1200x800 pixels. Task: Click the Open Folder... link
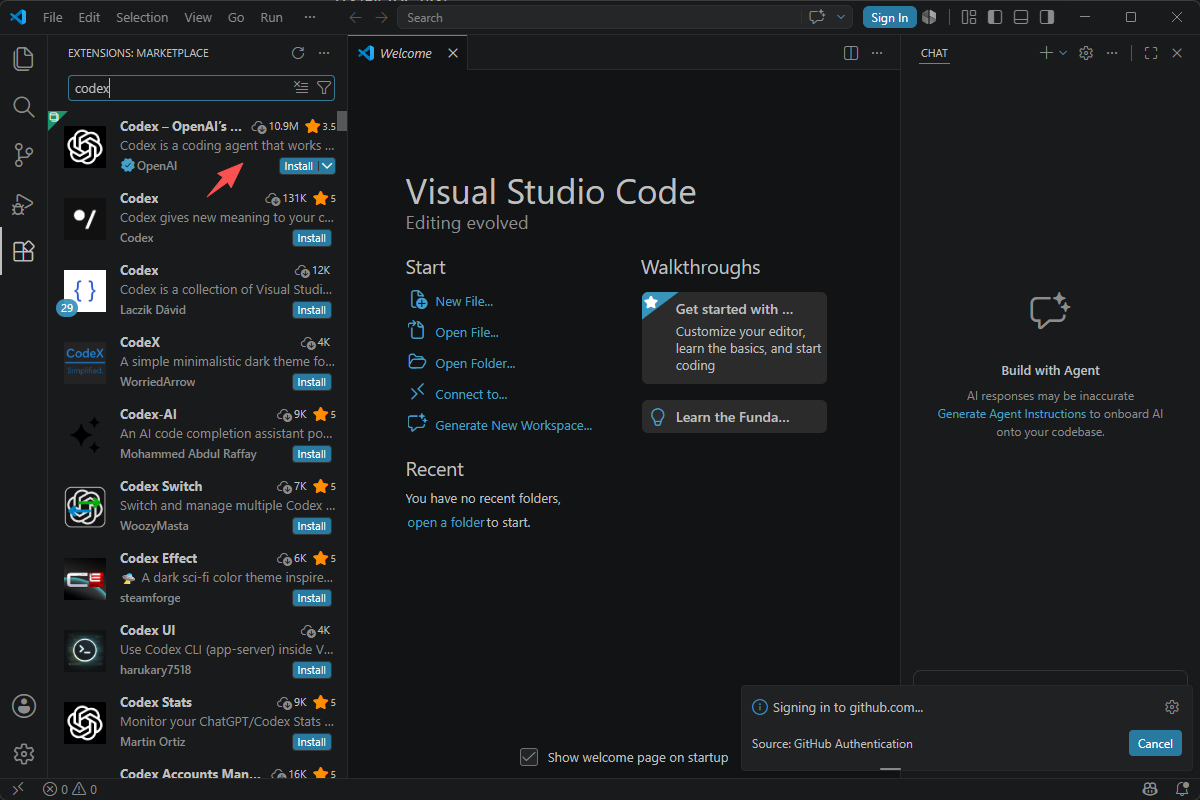point(475,363)
